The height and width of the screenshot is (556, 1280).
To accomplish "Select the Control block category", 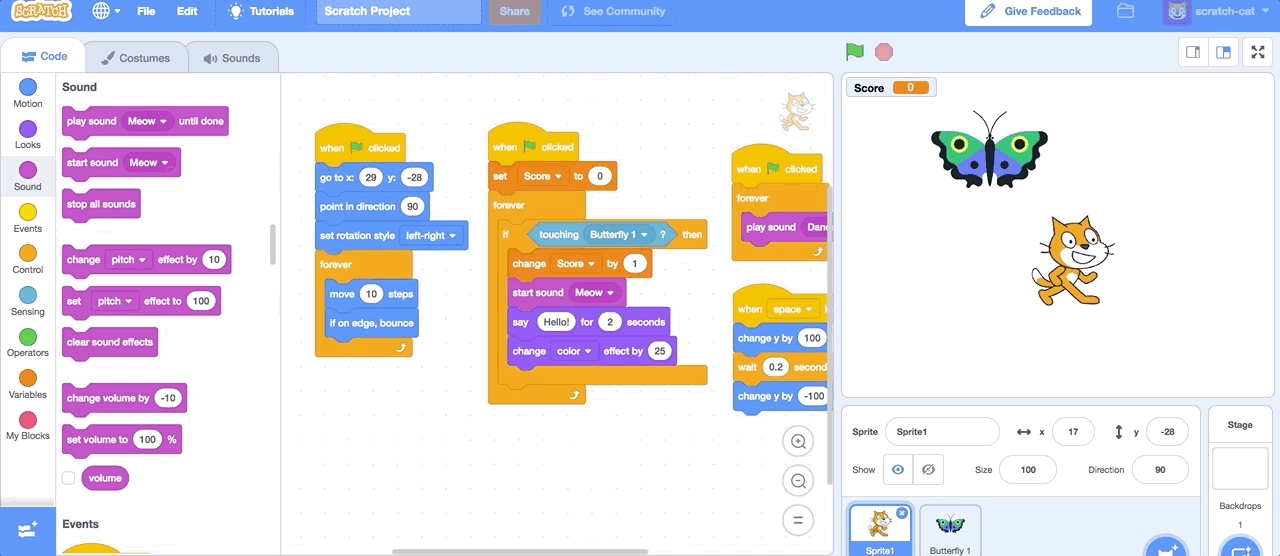I will click(x=28, y=260).
